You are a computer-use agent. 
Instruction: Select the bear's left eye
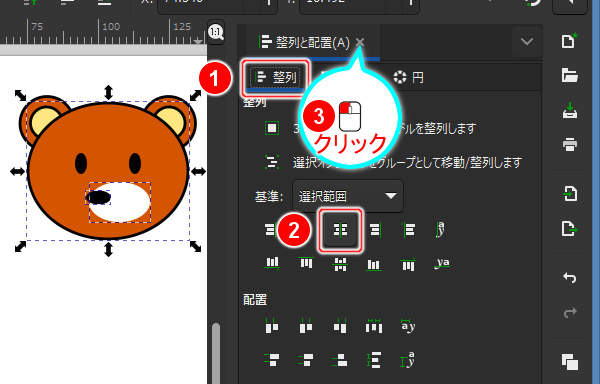coord(81,163)
